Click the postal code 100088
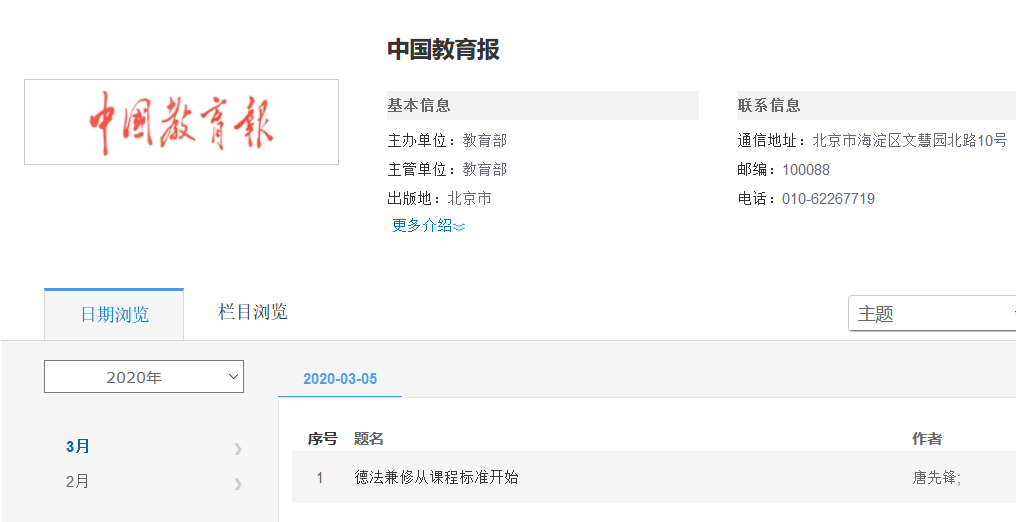1016x522 pixels. pos(806,170)
